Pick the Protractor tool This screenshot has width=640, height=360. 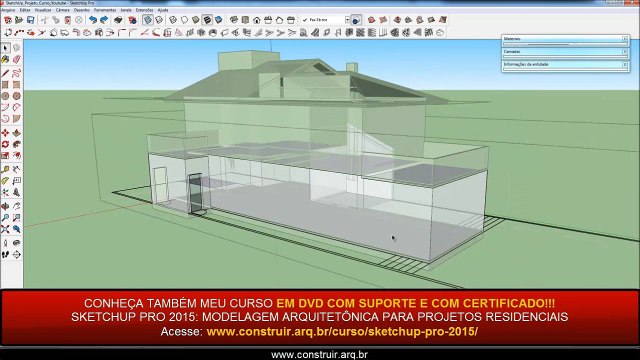tap(5, 181)
